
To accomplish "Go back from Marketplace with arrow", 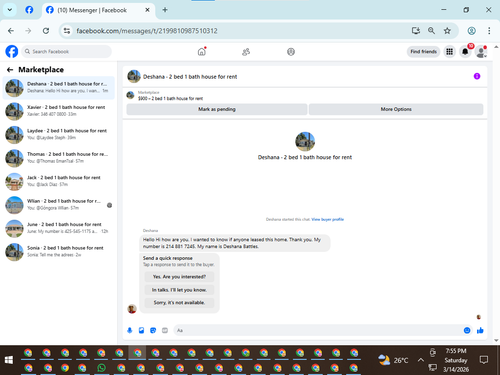I will 10,70.
